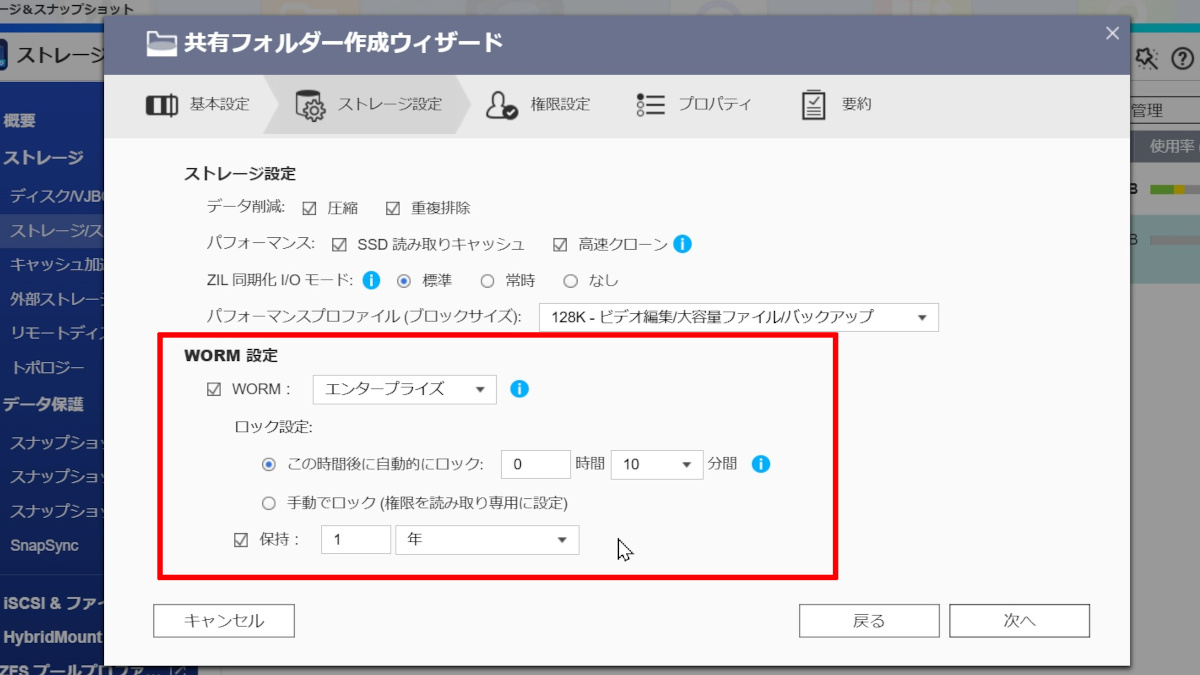The height and width of the screenshot is (675, 1200).
Task: Click the help question mark icon
Action: coord(1182,60)
